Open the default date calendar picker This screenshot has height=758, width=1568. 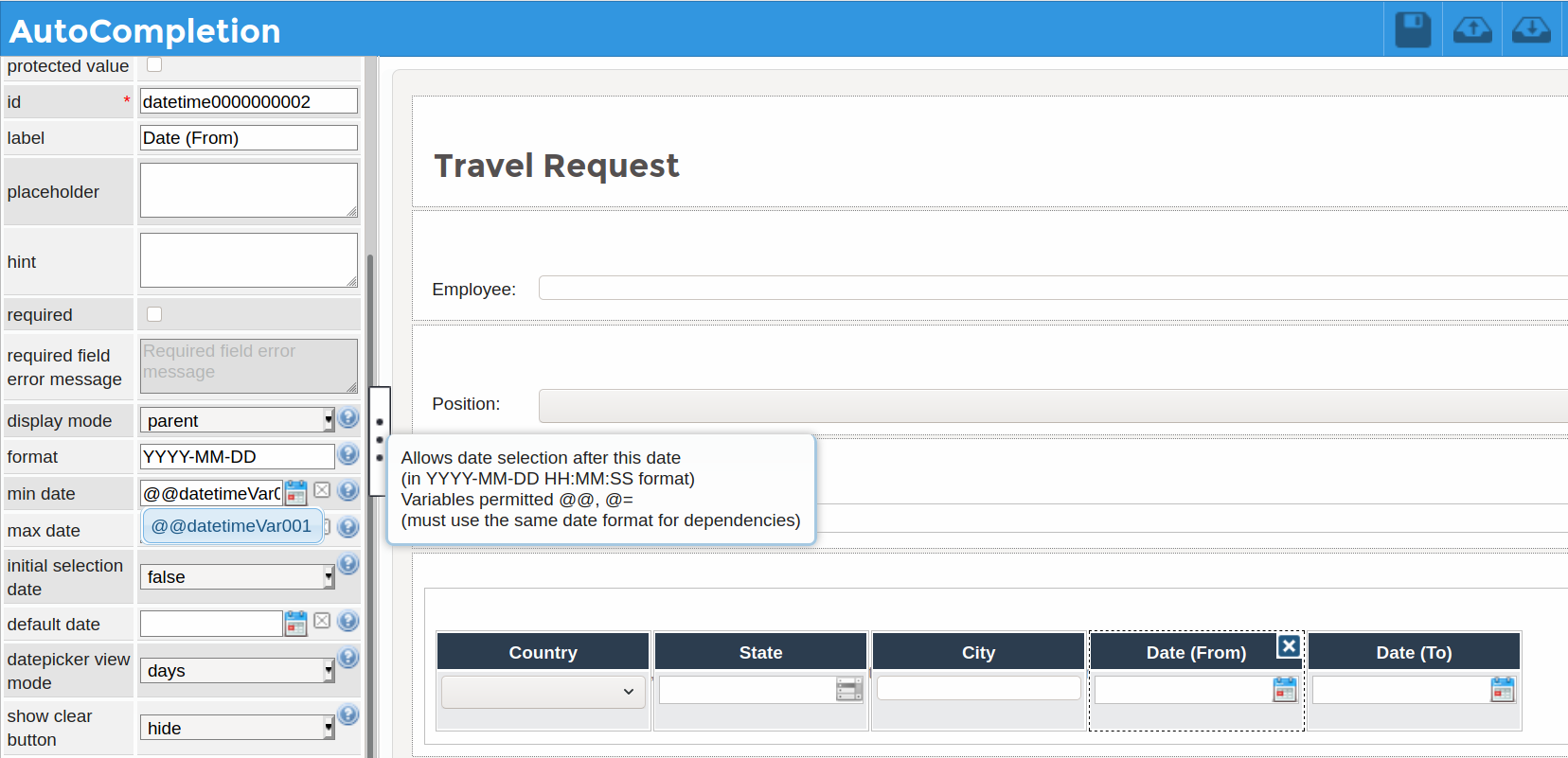click(x=296, y=623)
